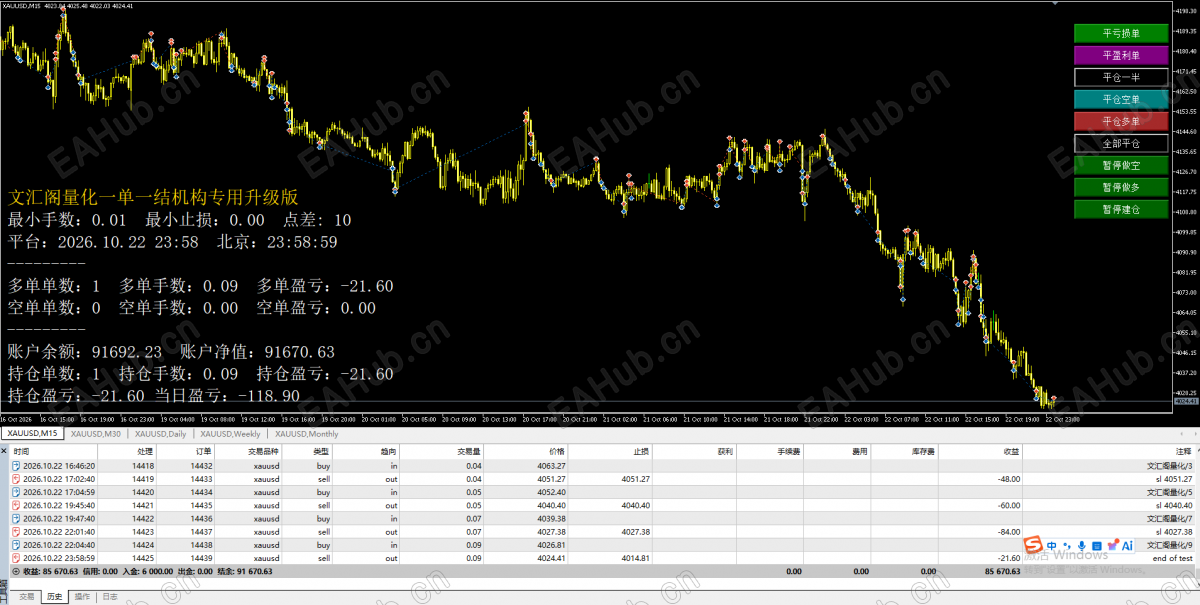Toggle 暂停做多 to pause long buying
Screen dimensions: 1200x605
coord(1120,187)
